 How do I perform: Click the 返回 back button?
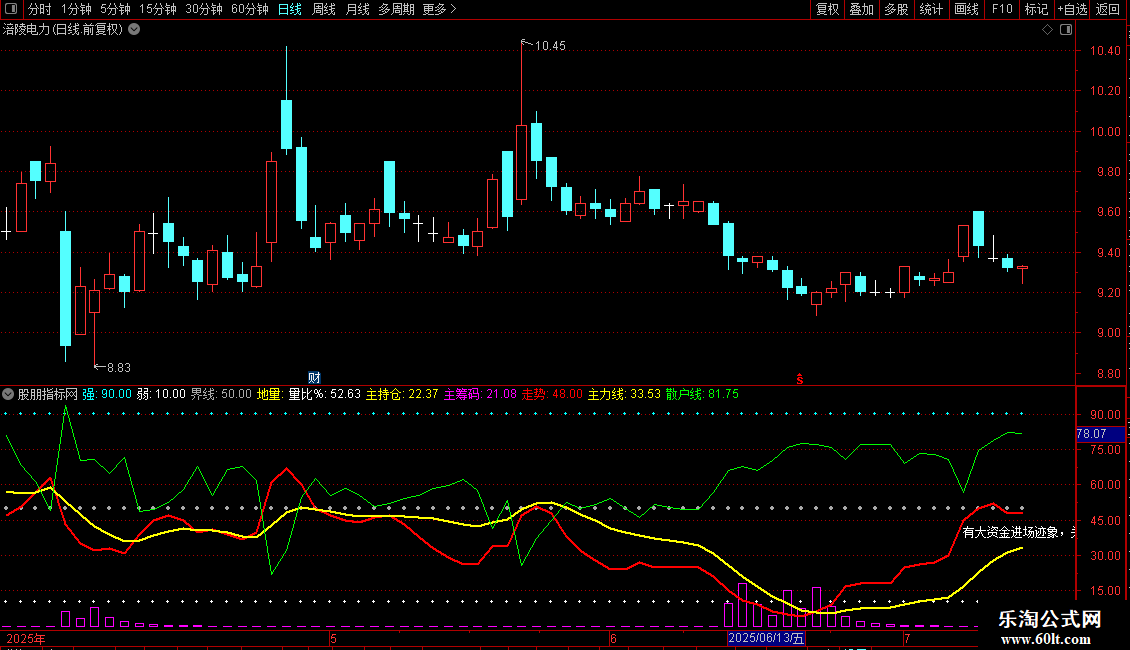pyautogui.click(x=1108, y=9)
